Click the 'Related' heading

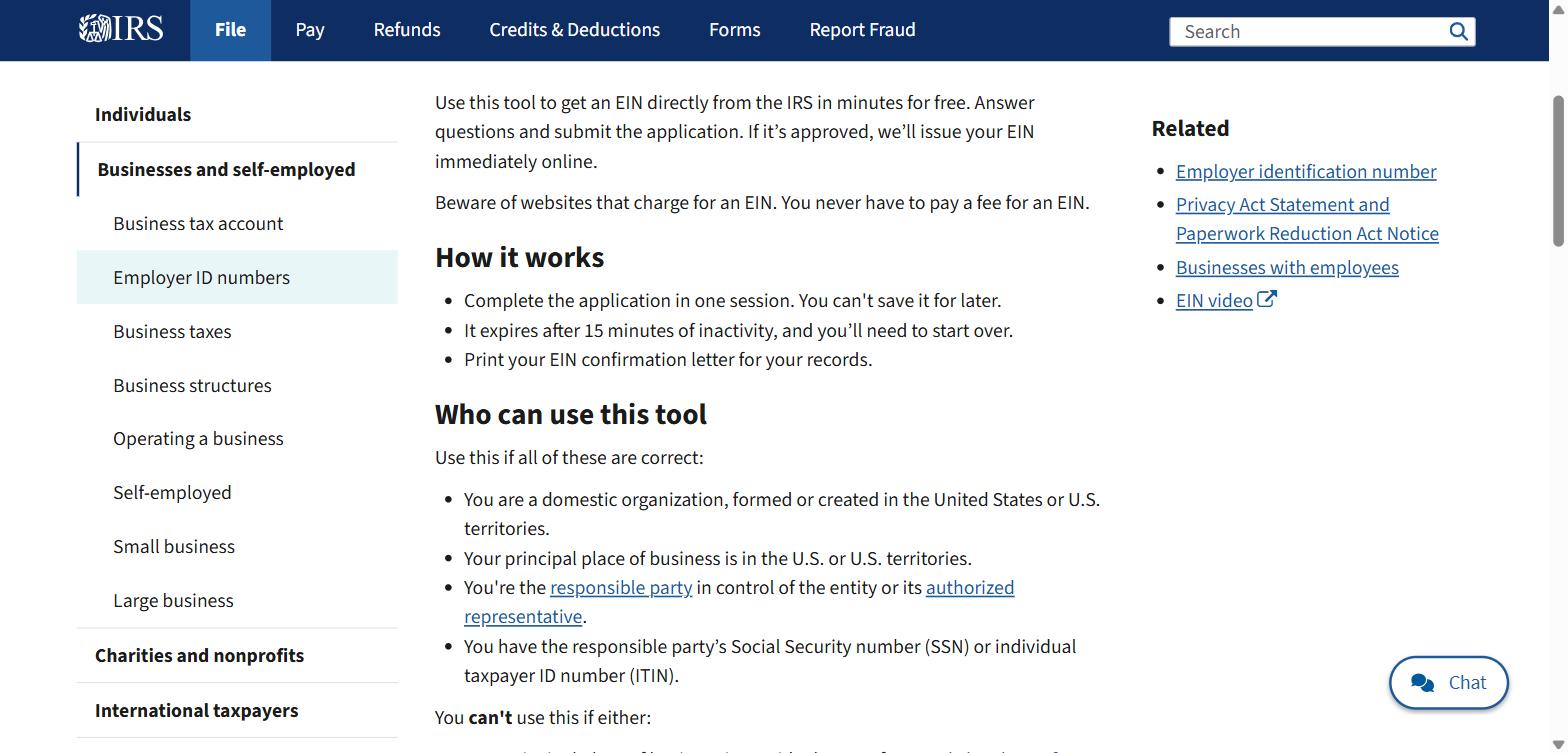(1190, 129)
